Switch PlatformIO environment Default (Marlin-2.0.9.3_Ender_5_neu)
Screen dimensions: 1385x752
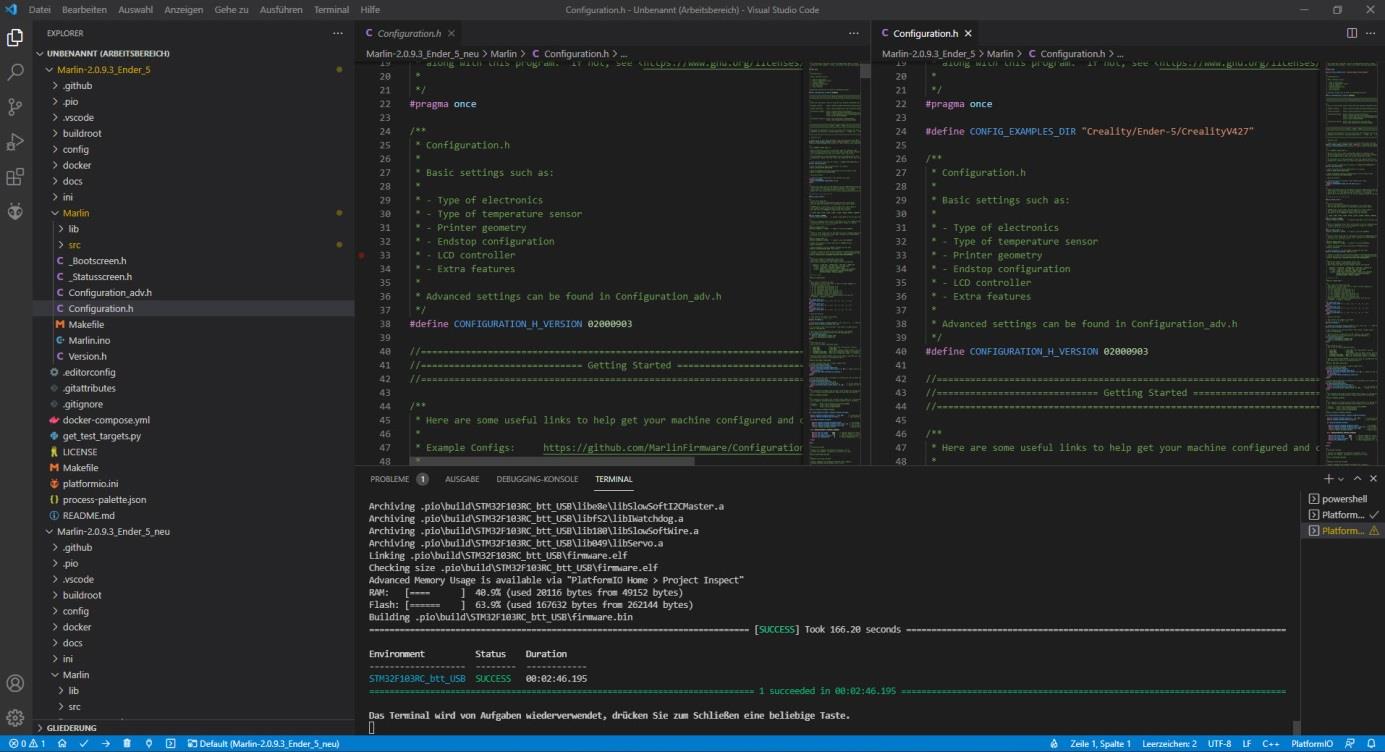pyautogui.click(x=265, y=744)
